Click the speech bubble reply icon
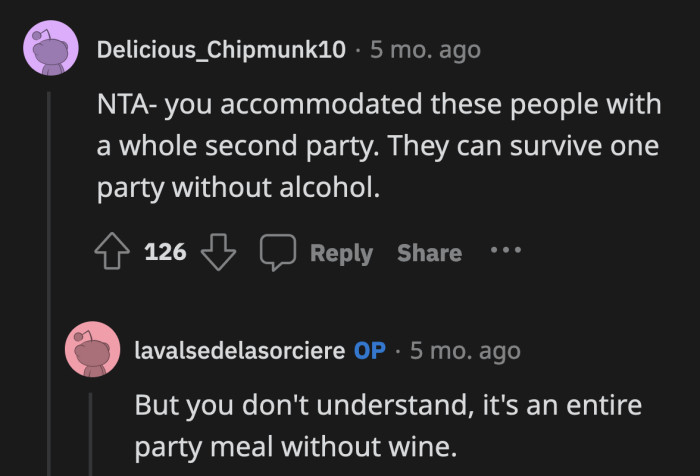This screenshot has width=700, height=476. tap(276, 252)
